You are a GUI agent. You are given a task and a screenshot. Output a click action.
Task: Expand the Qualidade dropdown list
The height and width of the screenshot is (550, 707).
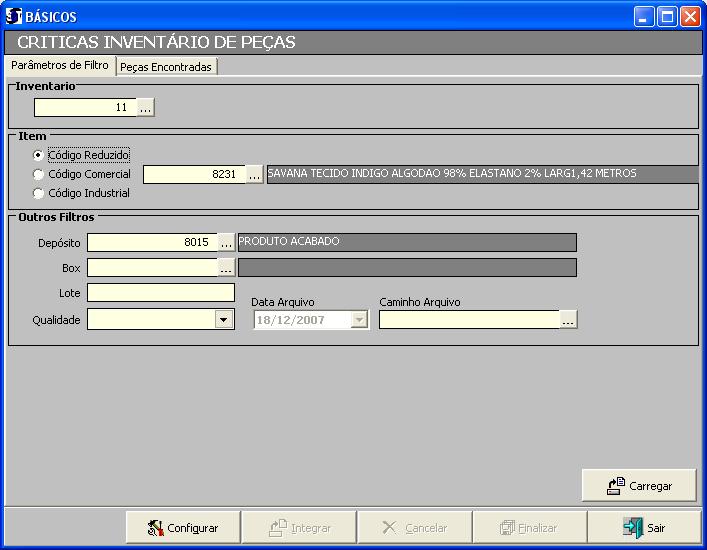tap(224, 319)
